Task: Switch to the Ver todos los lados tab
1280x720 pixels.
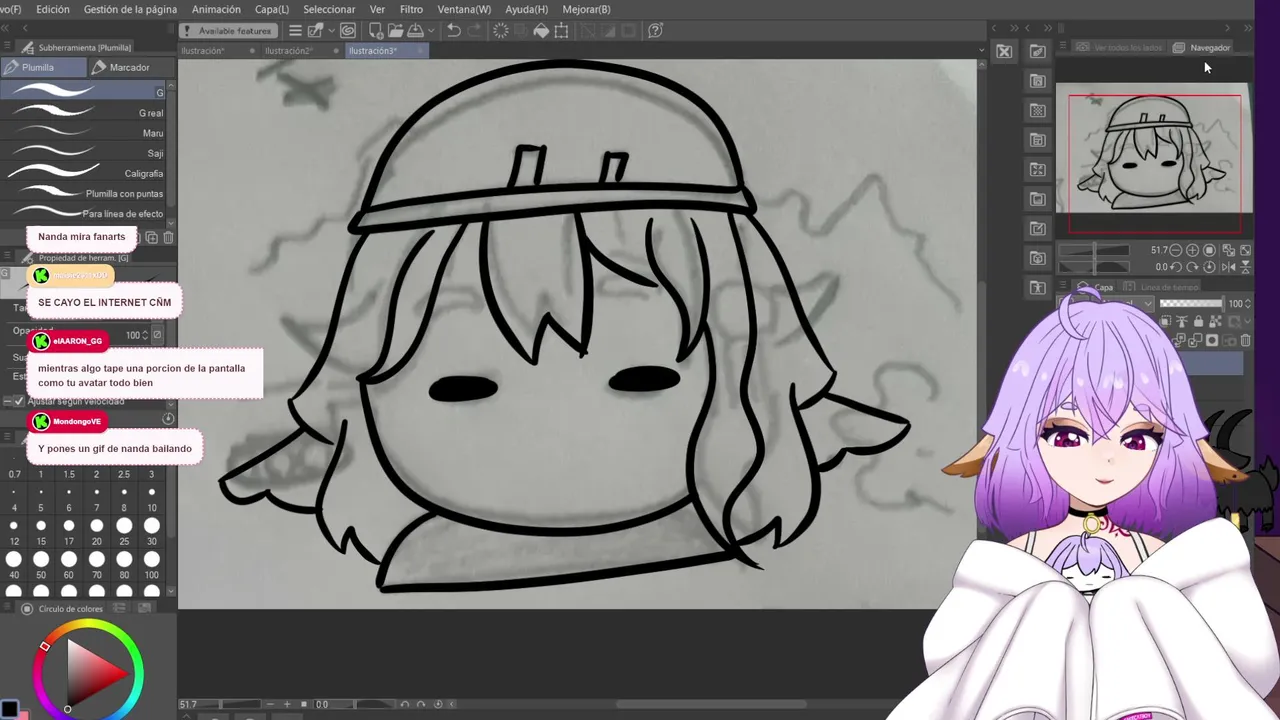Action: (1118, 47)
